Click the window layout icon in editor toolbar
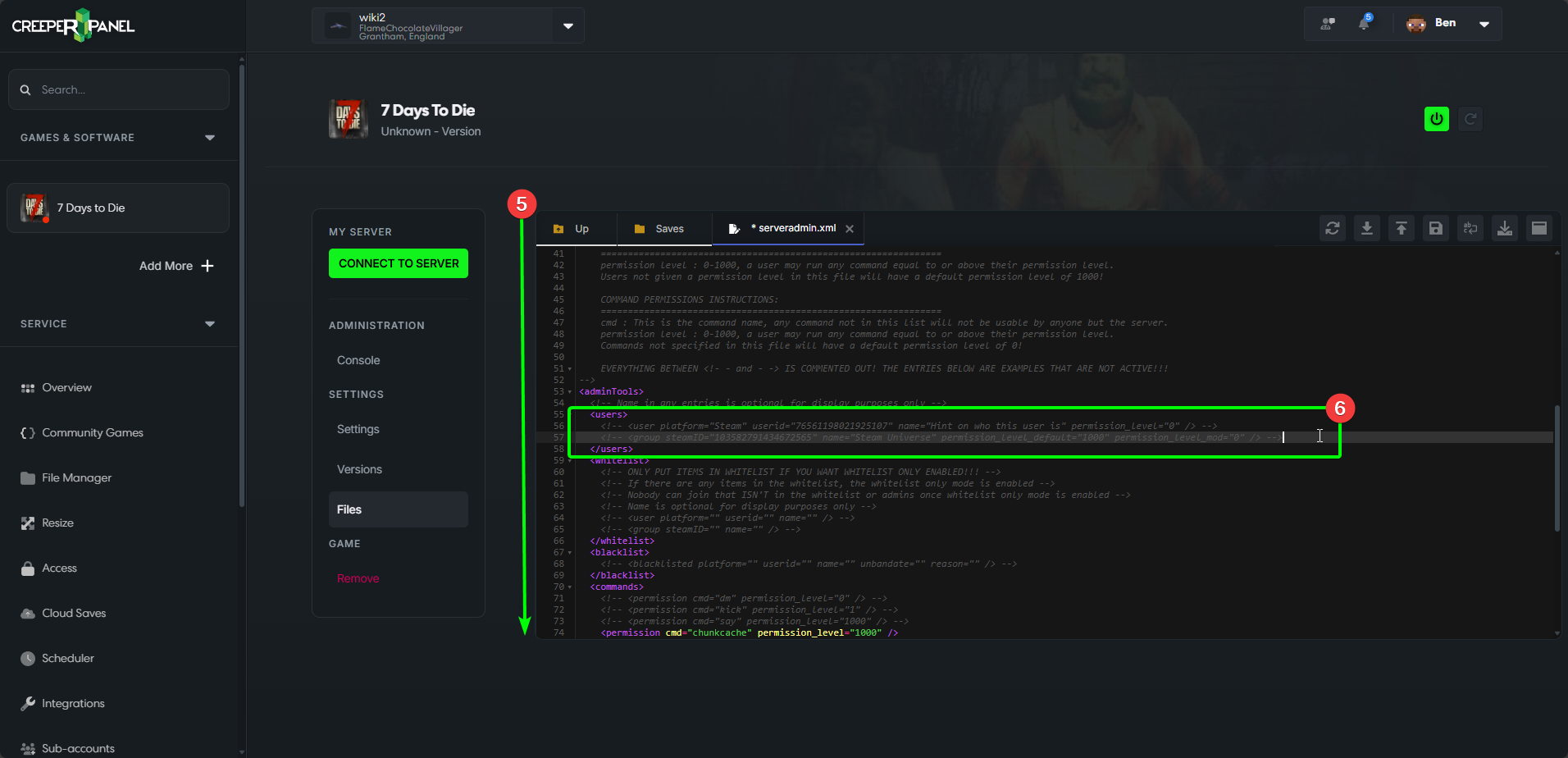This screenshot has width=1568, height=758. pos(1539,228)
